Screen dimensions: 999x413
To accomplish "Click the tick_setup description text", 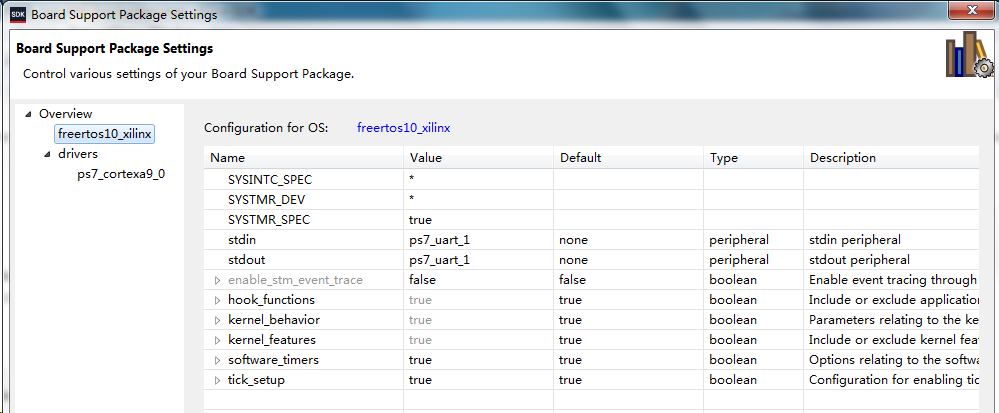I will point(894,380).
